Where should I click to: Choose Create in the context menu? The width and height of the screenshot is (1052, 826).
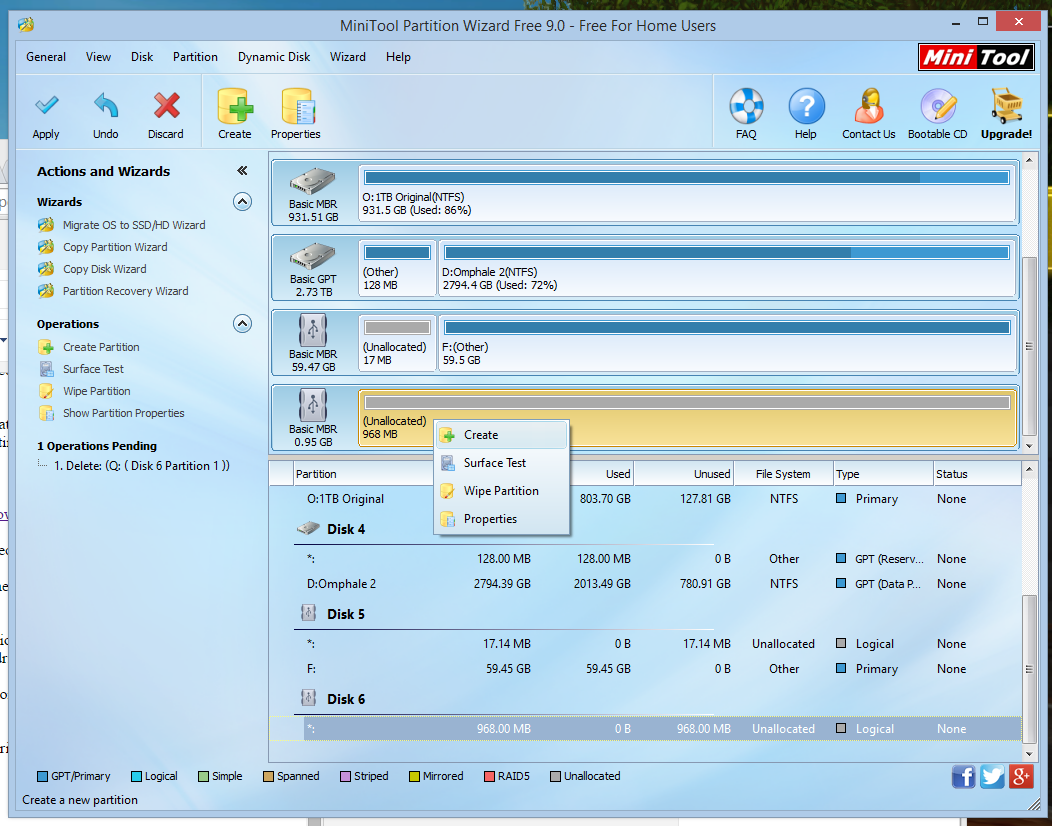502,435
